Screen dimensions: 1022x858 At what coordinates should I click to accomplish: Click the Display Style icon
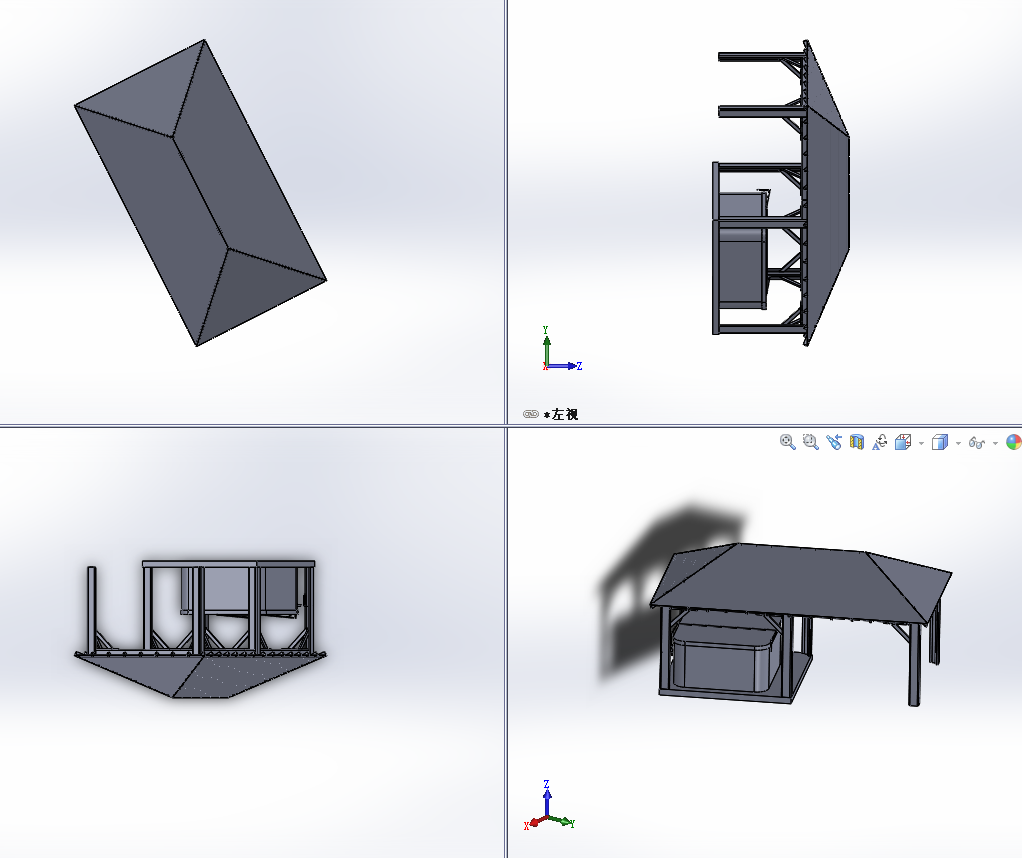coord(940,442)
